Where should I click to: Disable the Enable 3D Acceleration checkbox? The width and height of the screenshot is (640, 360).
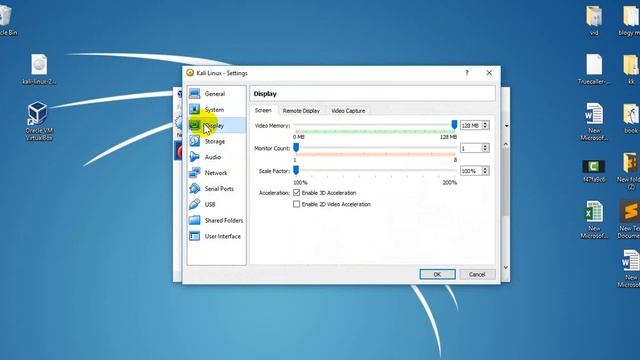[x=296, y=193]
